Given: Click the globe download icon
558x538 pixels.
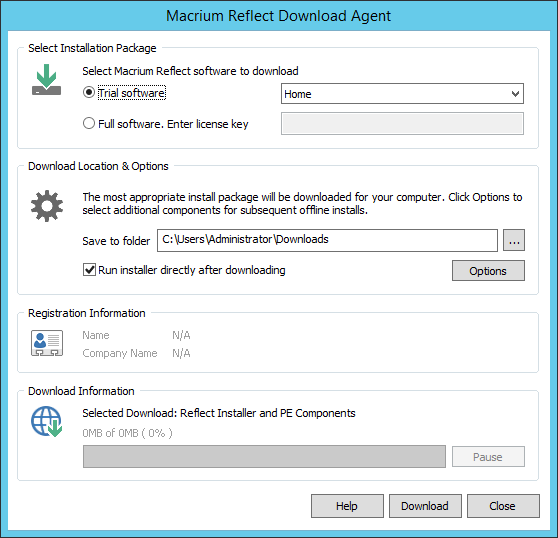Looking at the screenshot, I should pos(47,422).
